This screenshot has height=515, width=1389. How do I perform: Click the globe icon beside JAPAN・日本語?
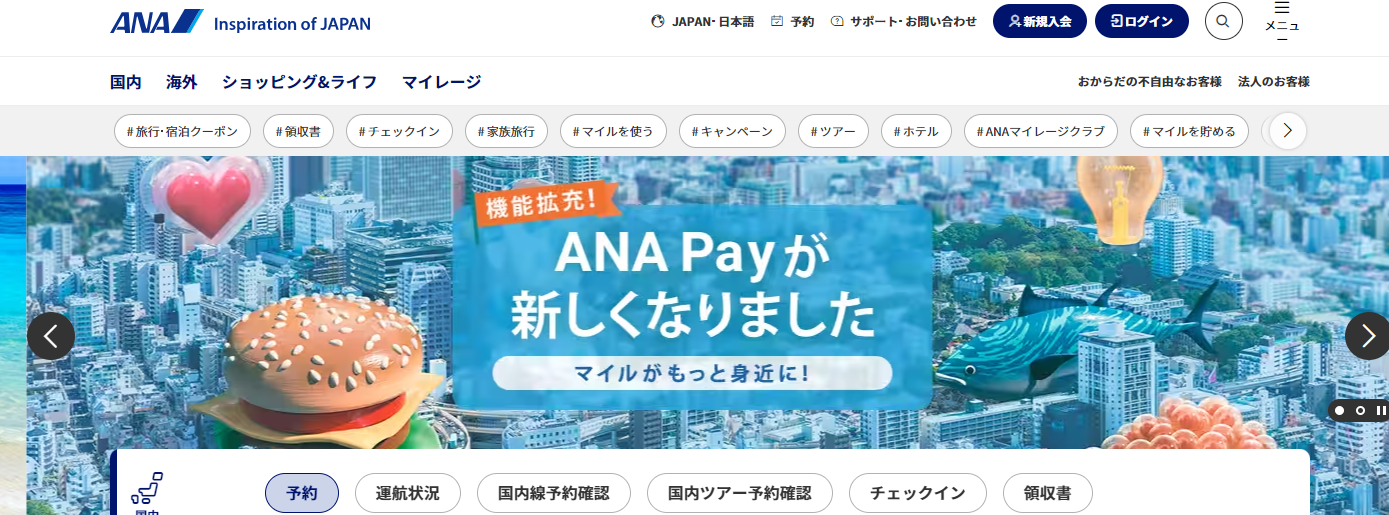point(658,21)
